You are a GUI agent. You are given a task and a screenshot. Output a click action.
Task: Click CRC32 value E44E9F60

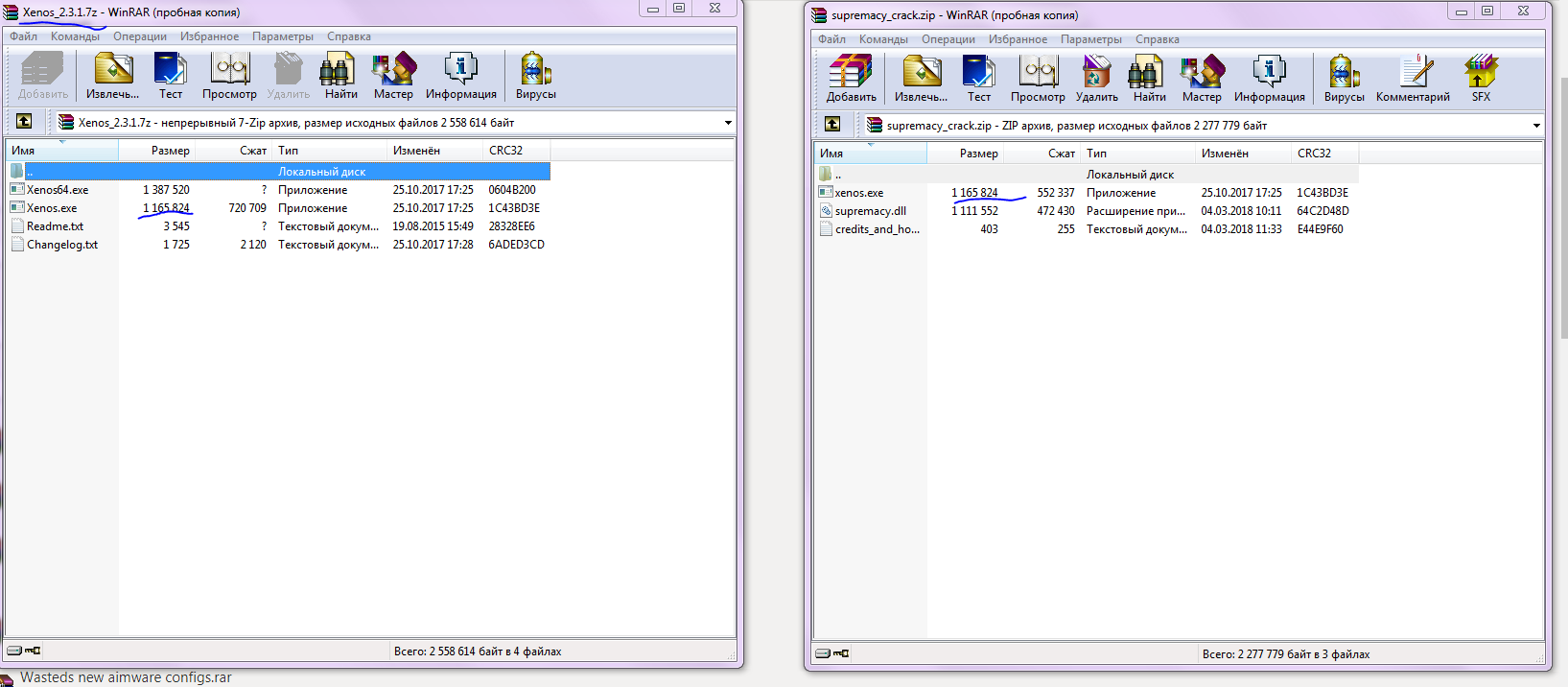click(x=1320, y=229)
